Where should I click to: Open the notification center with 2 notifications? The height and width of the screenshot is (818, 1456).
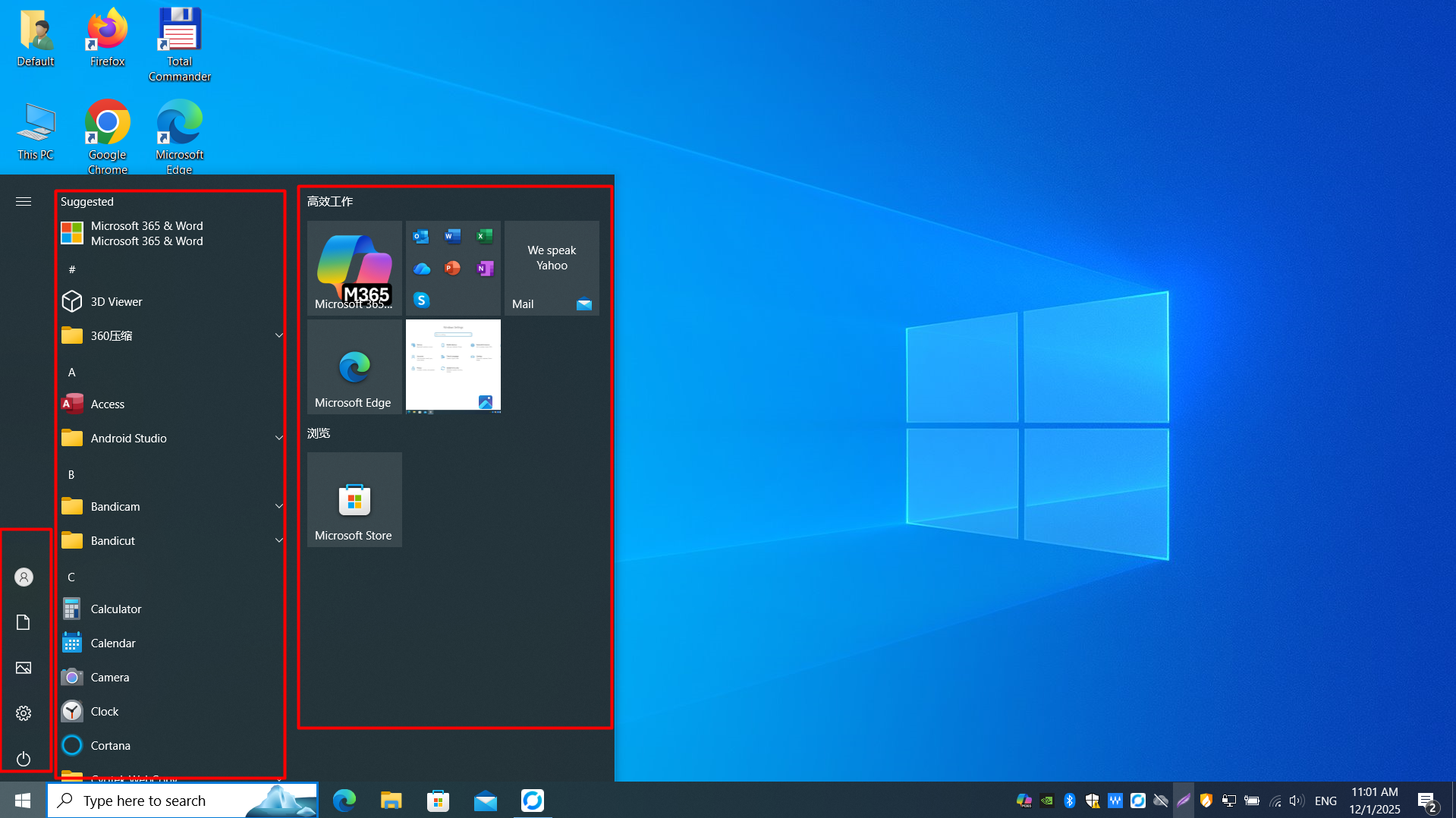[x=1427, y=801]
